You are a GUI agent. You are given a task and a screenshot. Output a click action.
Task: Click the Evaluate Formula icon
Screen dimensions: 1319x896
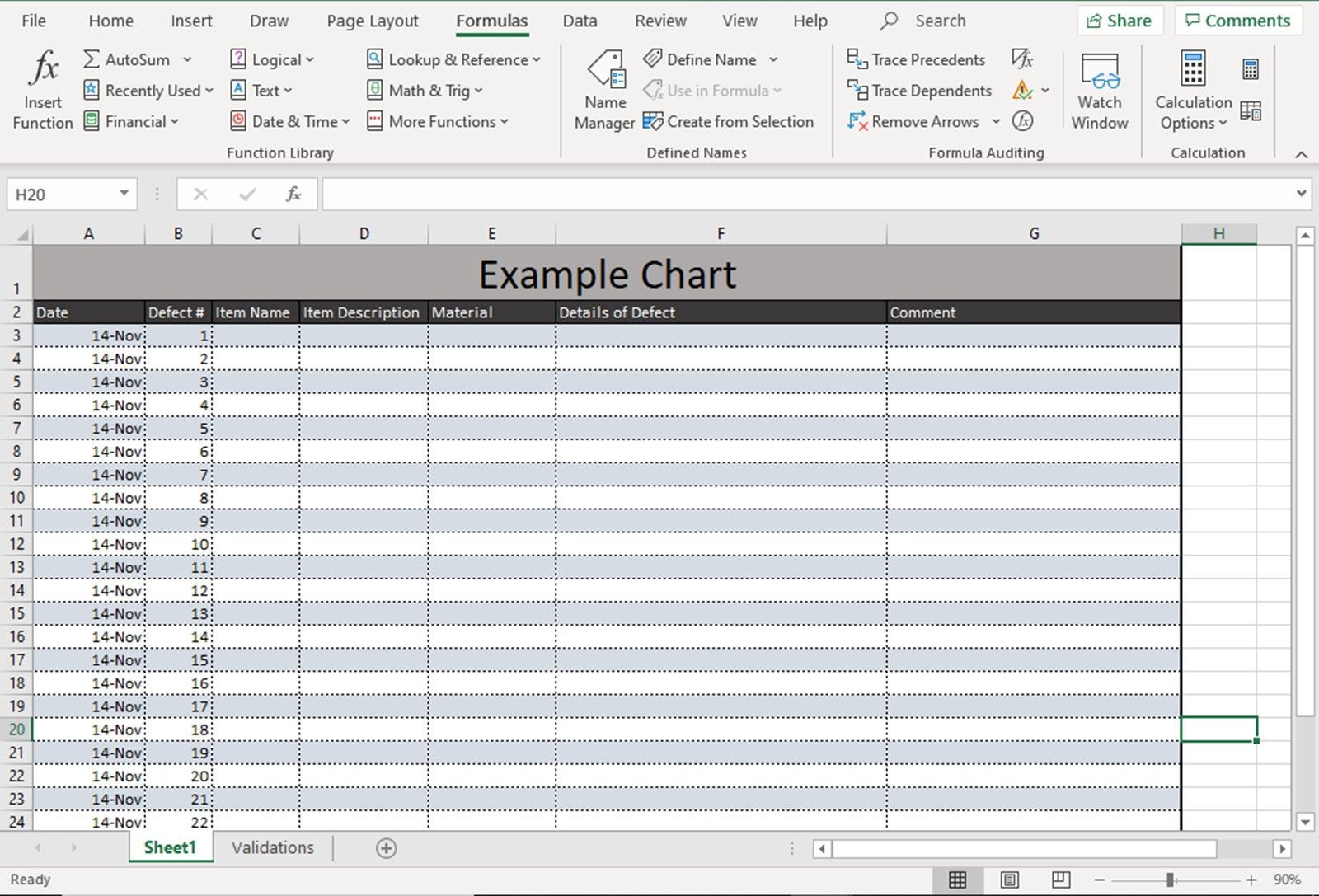point(1023,121)
